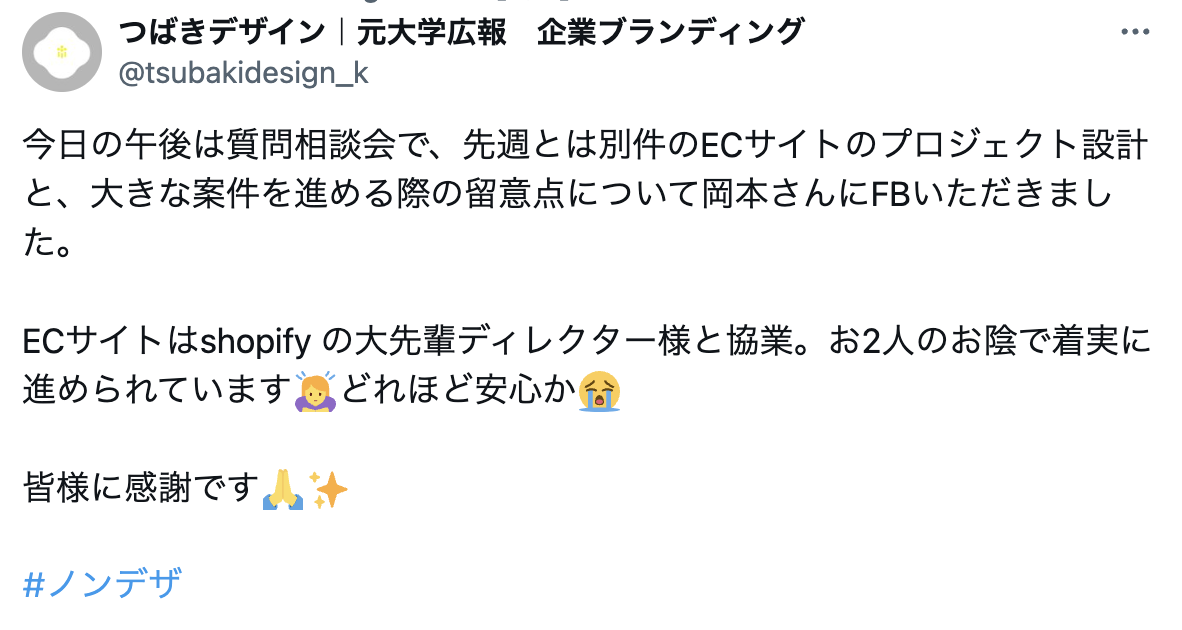Click the 元大学広報 part of the display name
The width and height of the screenshot is (1182, 630).
tap(430, 32)
